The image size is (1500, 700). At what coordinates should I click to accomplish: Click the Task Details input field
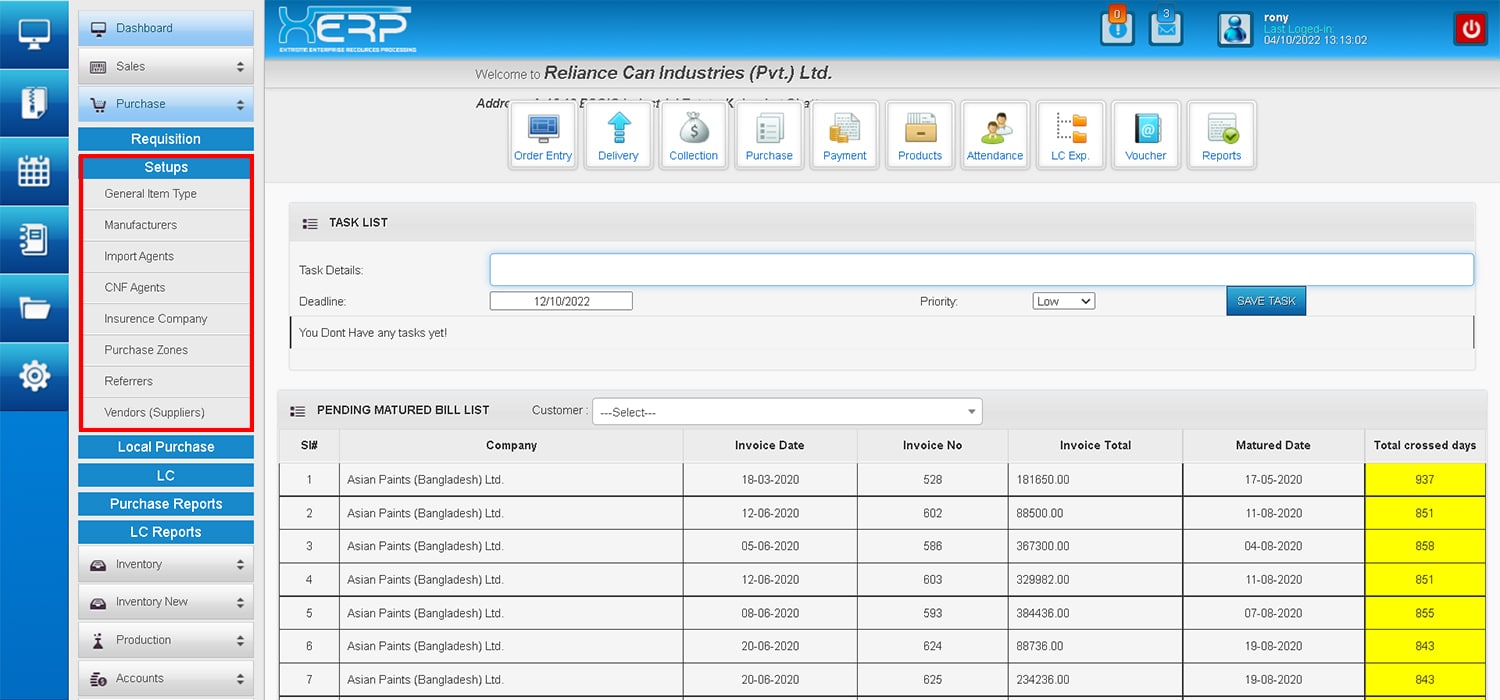(x=981, y=270)
